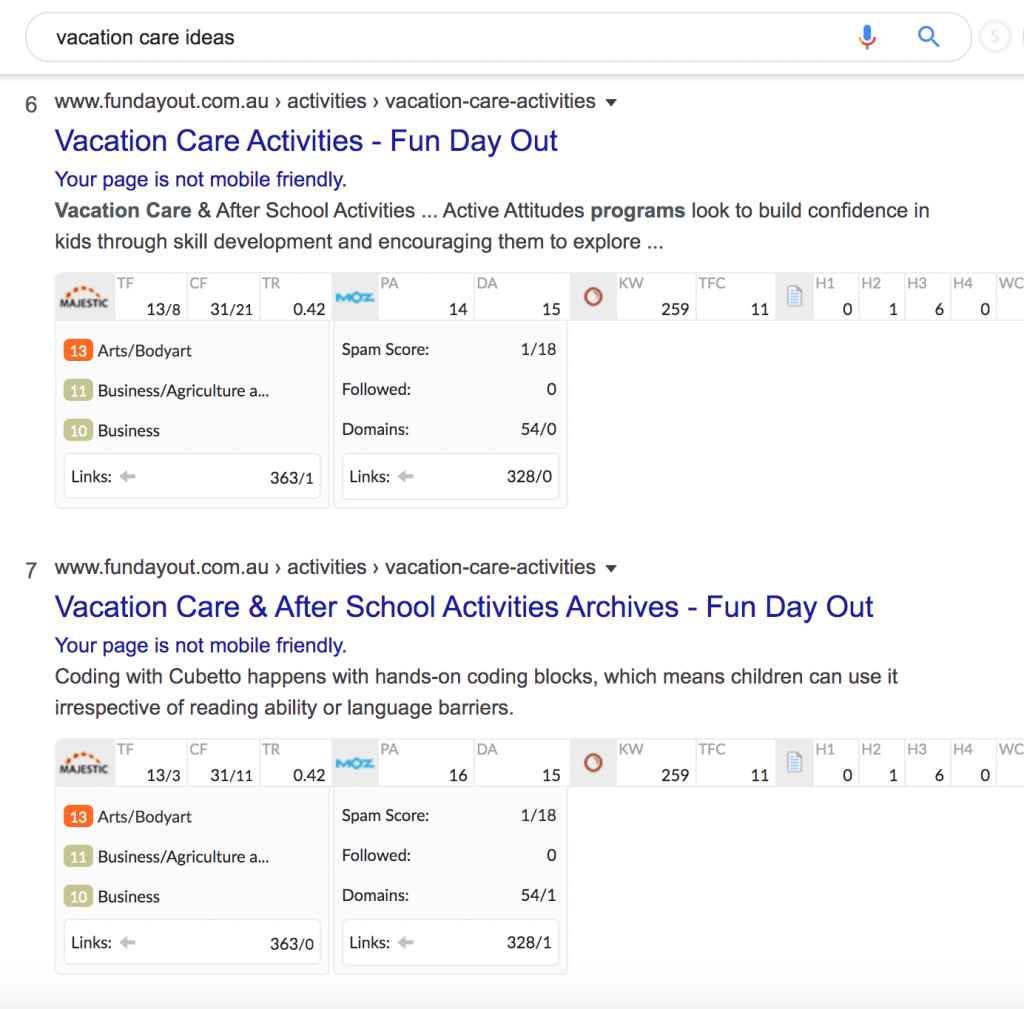This screenshot has width=1024, height=1009.
Task: Click the Majestic Links box reading 363/0
Action: (192, 942)
